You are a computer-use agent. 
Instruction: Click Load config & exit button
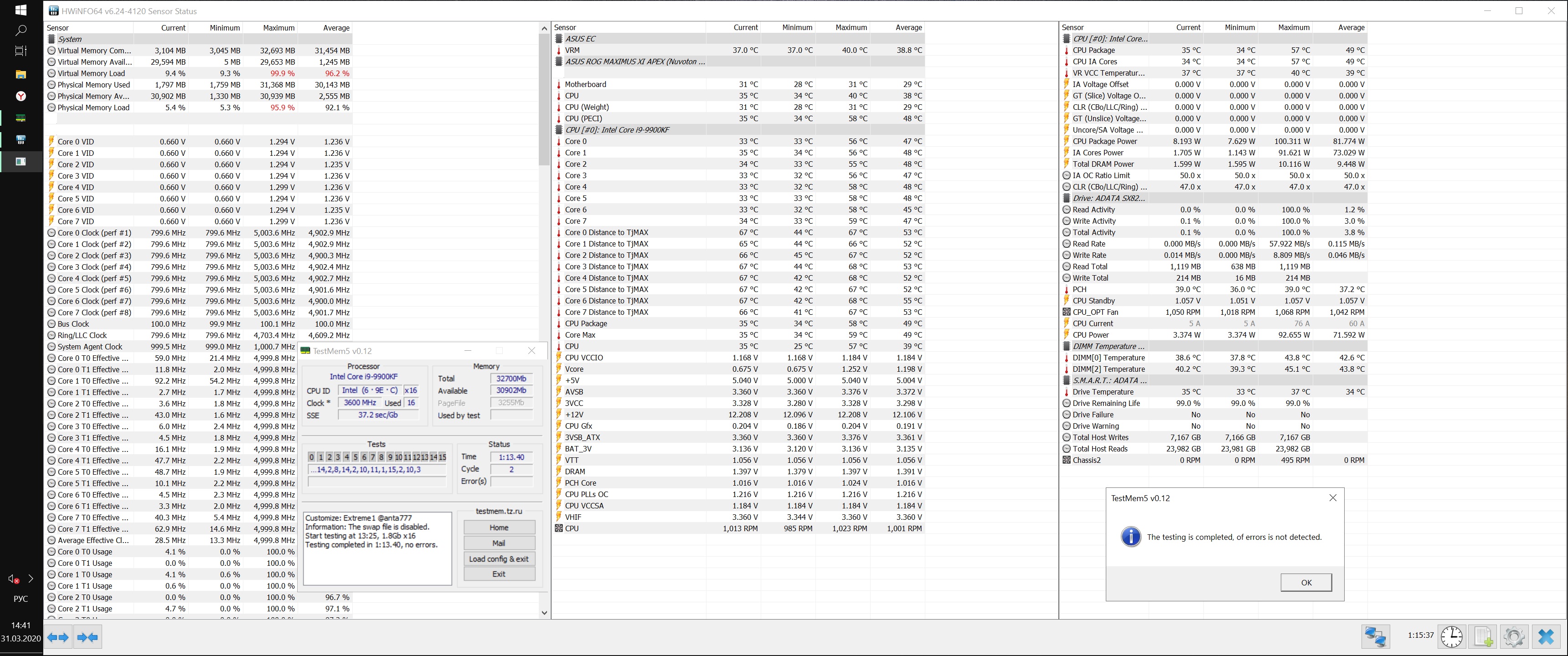coord(499,559)
